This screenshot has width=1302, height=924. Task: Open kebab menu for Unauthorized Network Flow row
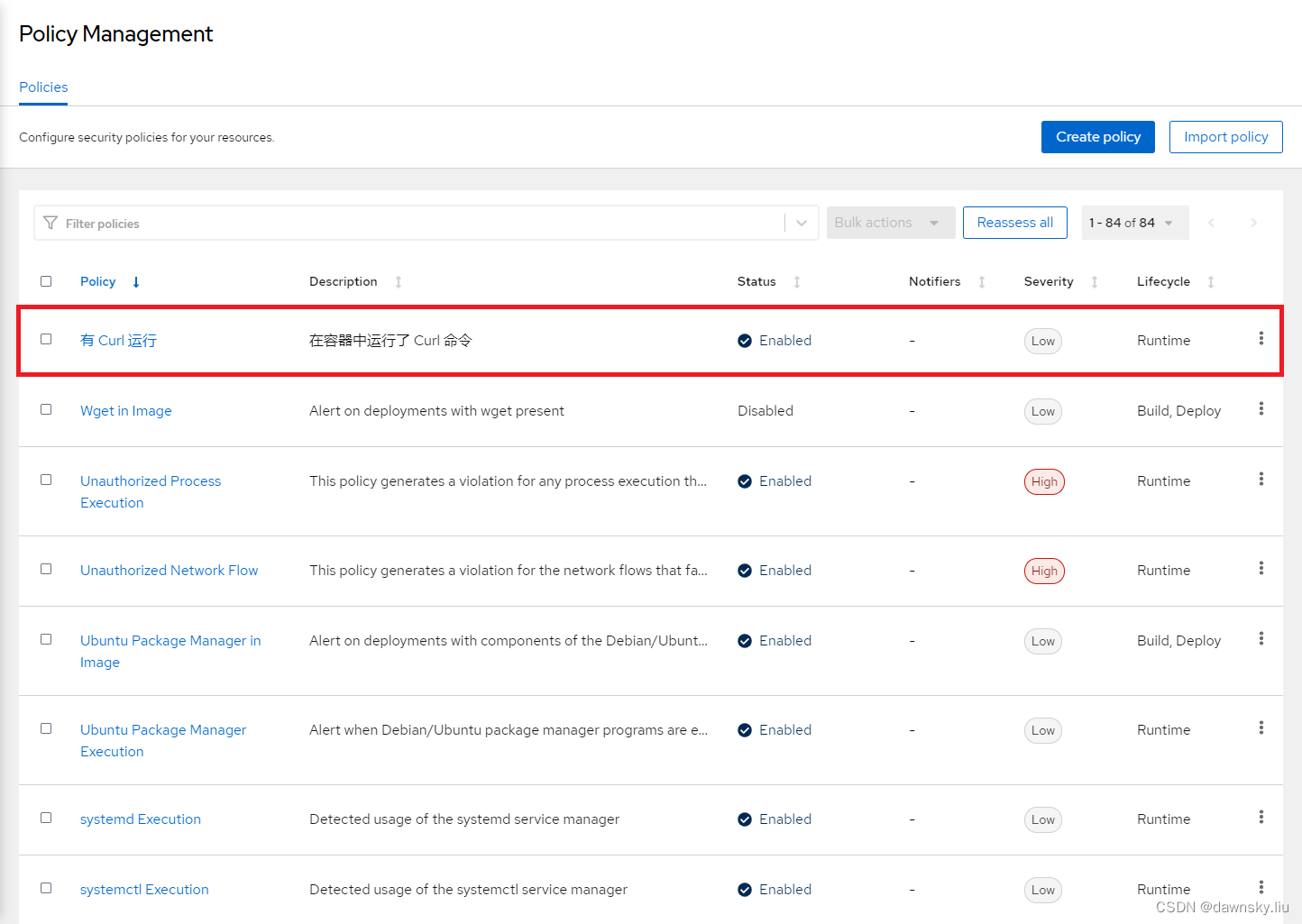tap(1261, 568)
